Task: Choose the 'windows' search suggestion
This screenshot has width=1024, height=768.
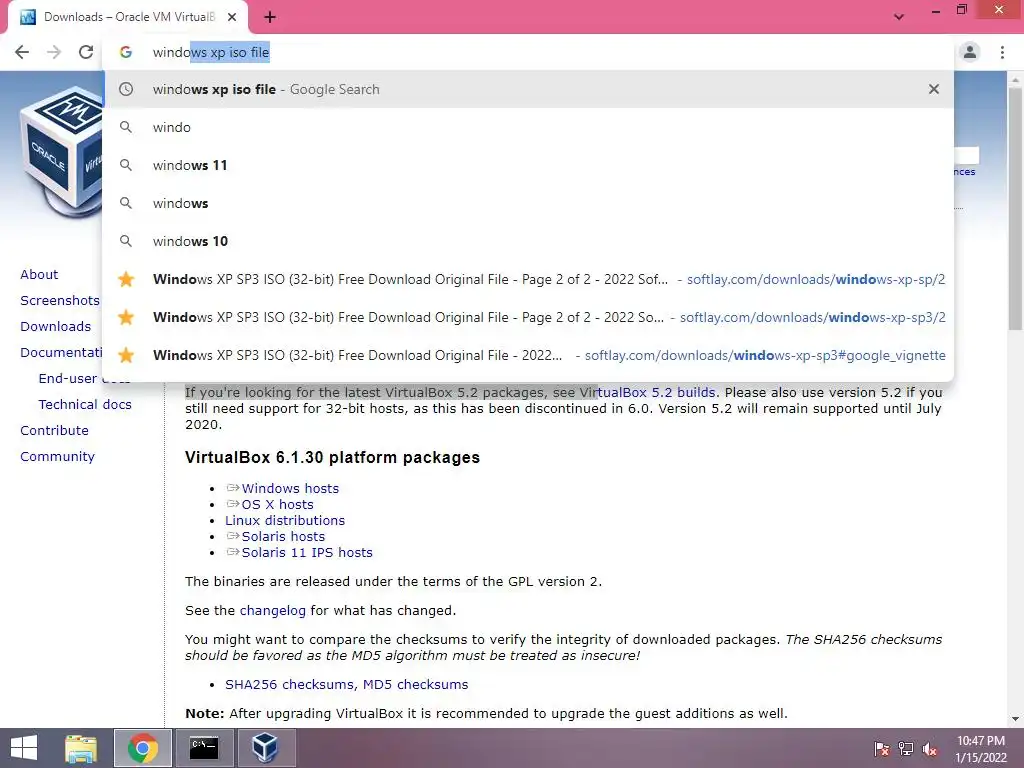Action: [530, 202]
